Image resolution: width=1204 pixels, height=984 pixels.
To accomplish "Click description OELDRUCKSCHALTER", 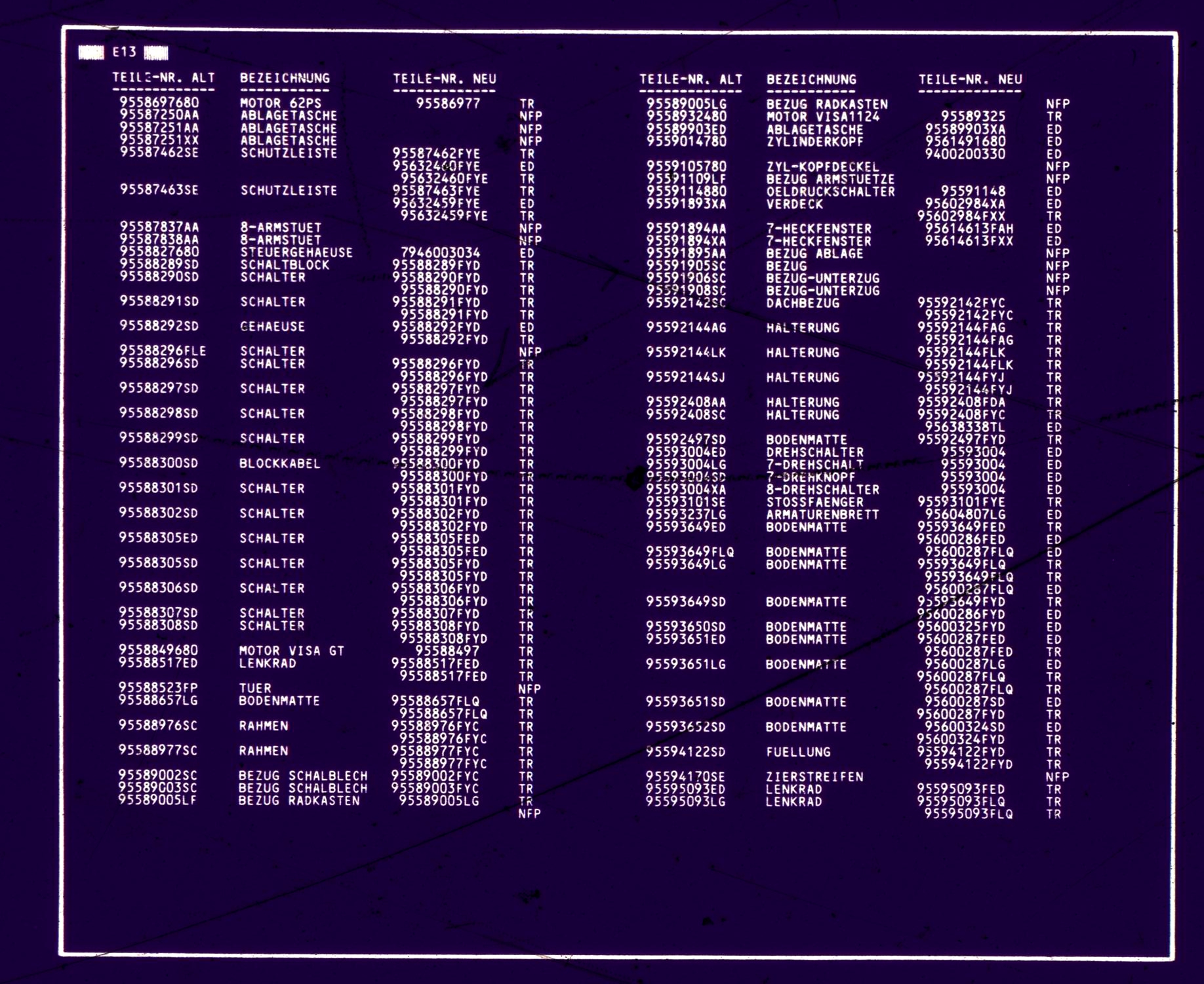I will click(831, 191).
